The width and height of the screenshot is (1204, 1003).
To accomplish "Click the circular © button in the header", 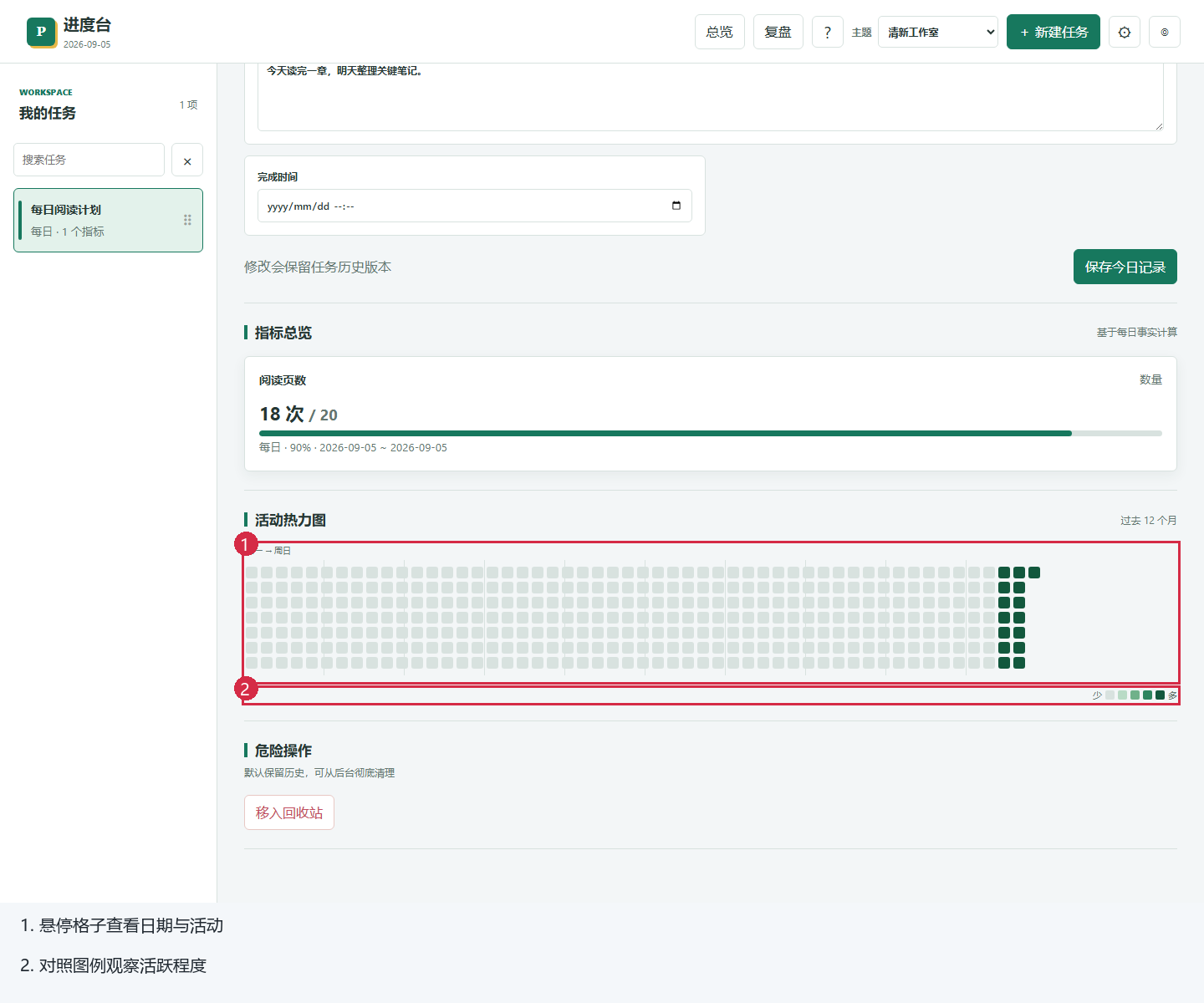I will coord(1165,33).
